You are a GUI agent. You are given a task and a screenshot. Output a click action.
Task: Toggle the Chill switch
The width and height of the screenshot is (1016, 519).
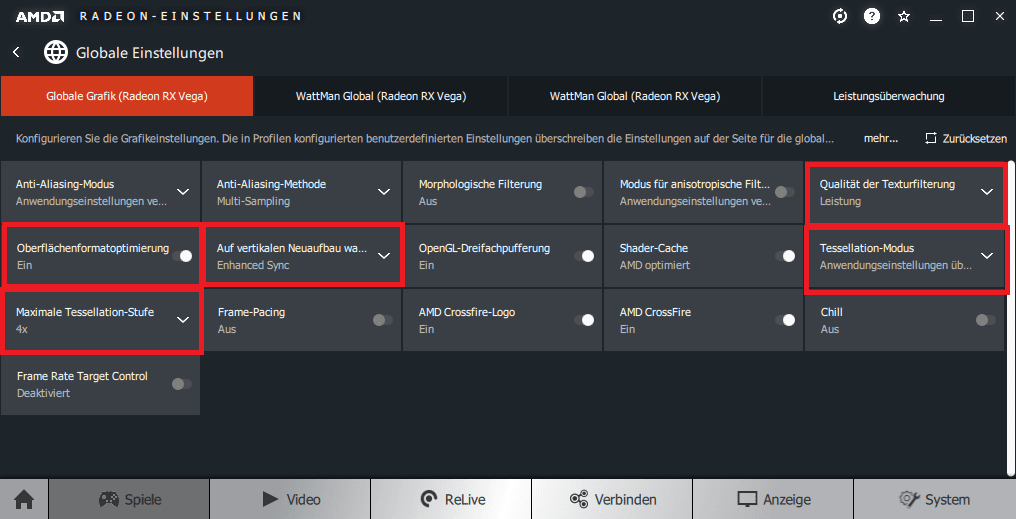[985, 320]
